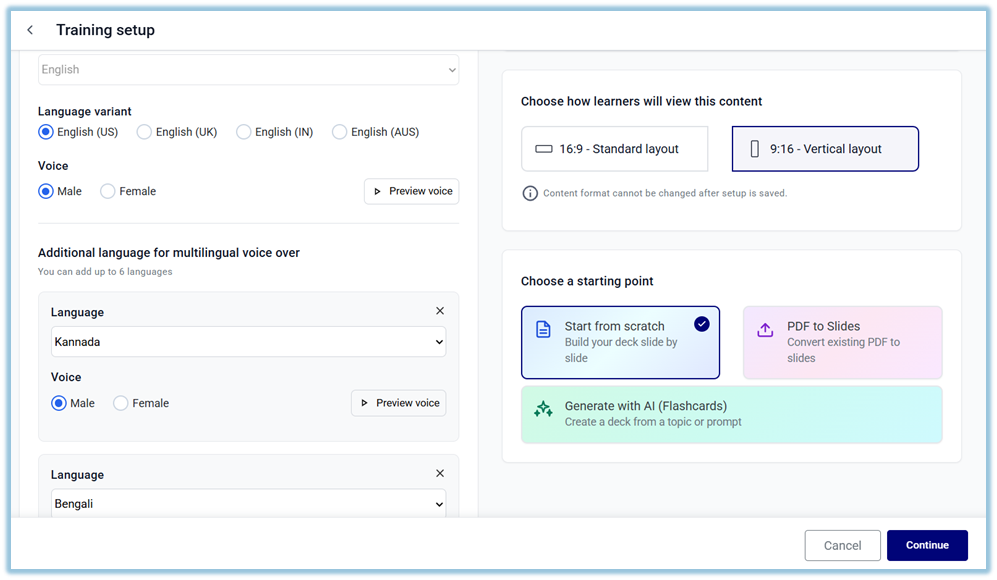Click the upload icon in PDF to Slides
Viewport: 997px width, 580px height.
pyautogui.click(x=765, y=330)
